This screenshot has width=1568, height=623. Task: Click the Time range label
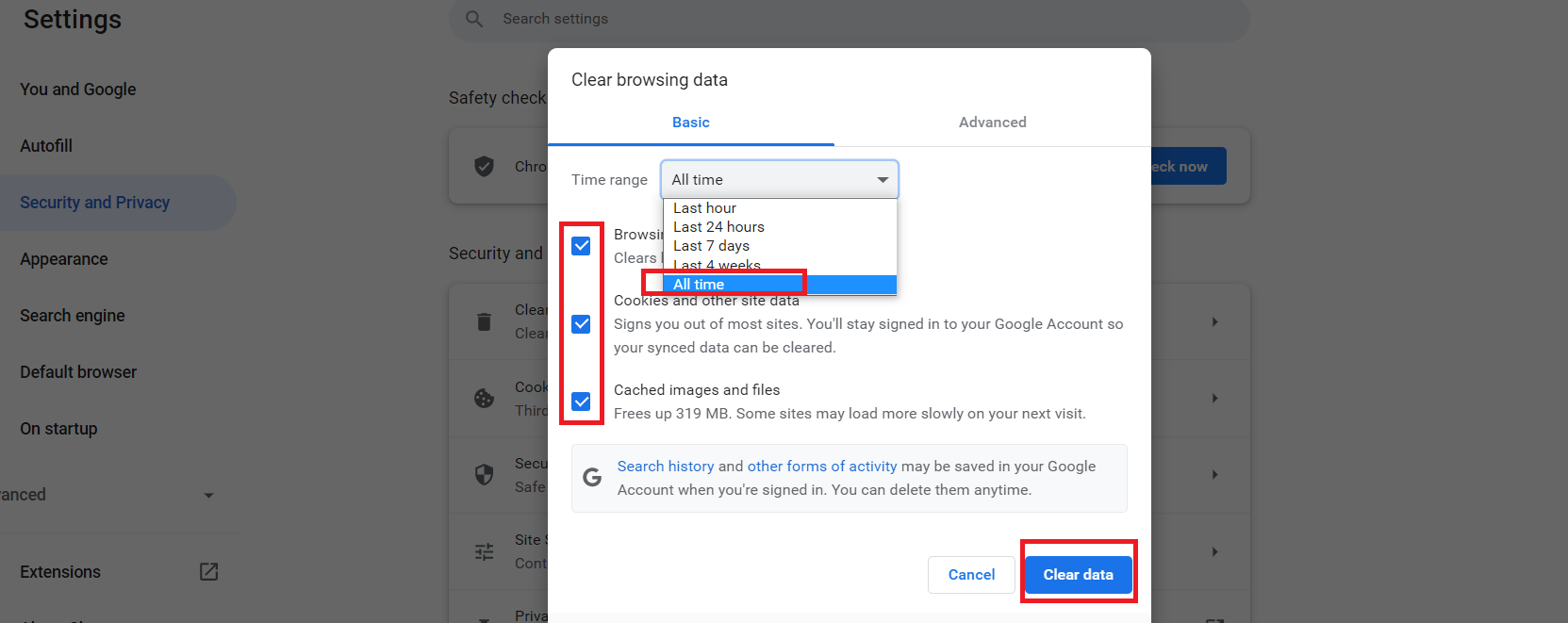tap(609, 180)
